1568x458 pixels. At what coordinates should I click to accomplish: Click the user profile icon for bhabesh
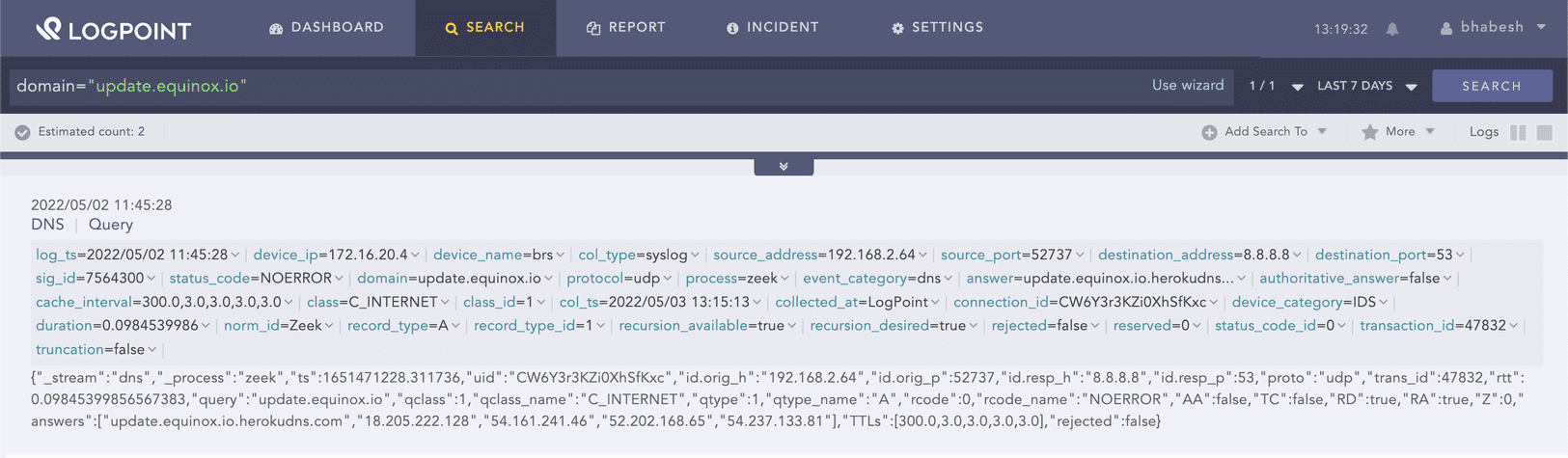point(1445,29)
